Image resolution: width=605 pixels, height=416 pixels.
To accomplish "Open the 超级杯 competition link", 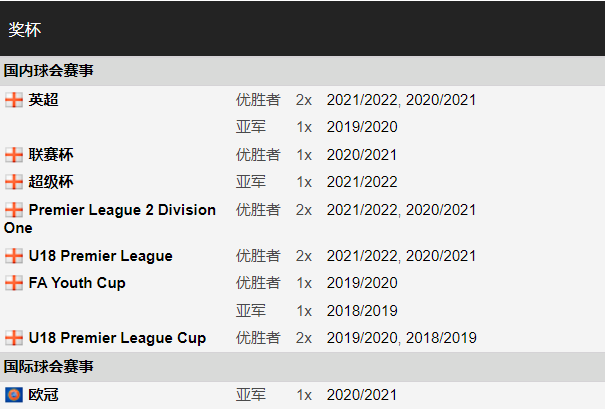I will 51,182.
